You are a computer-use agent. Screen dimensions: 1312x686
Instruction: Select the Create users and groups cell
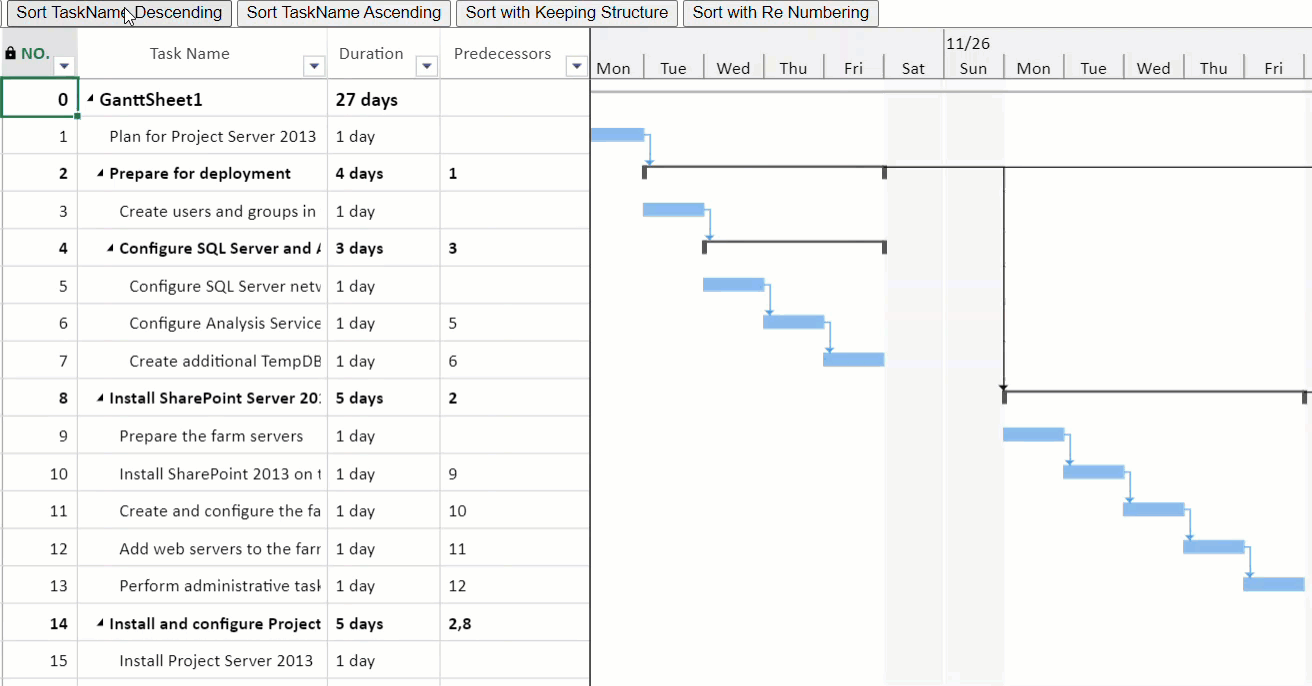tap(202, 211)
